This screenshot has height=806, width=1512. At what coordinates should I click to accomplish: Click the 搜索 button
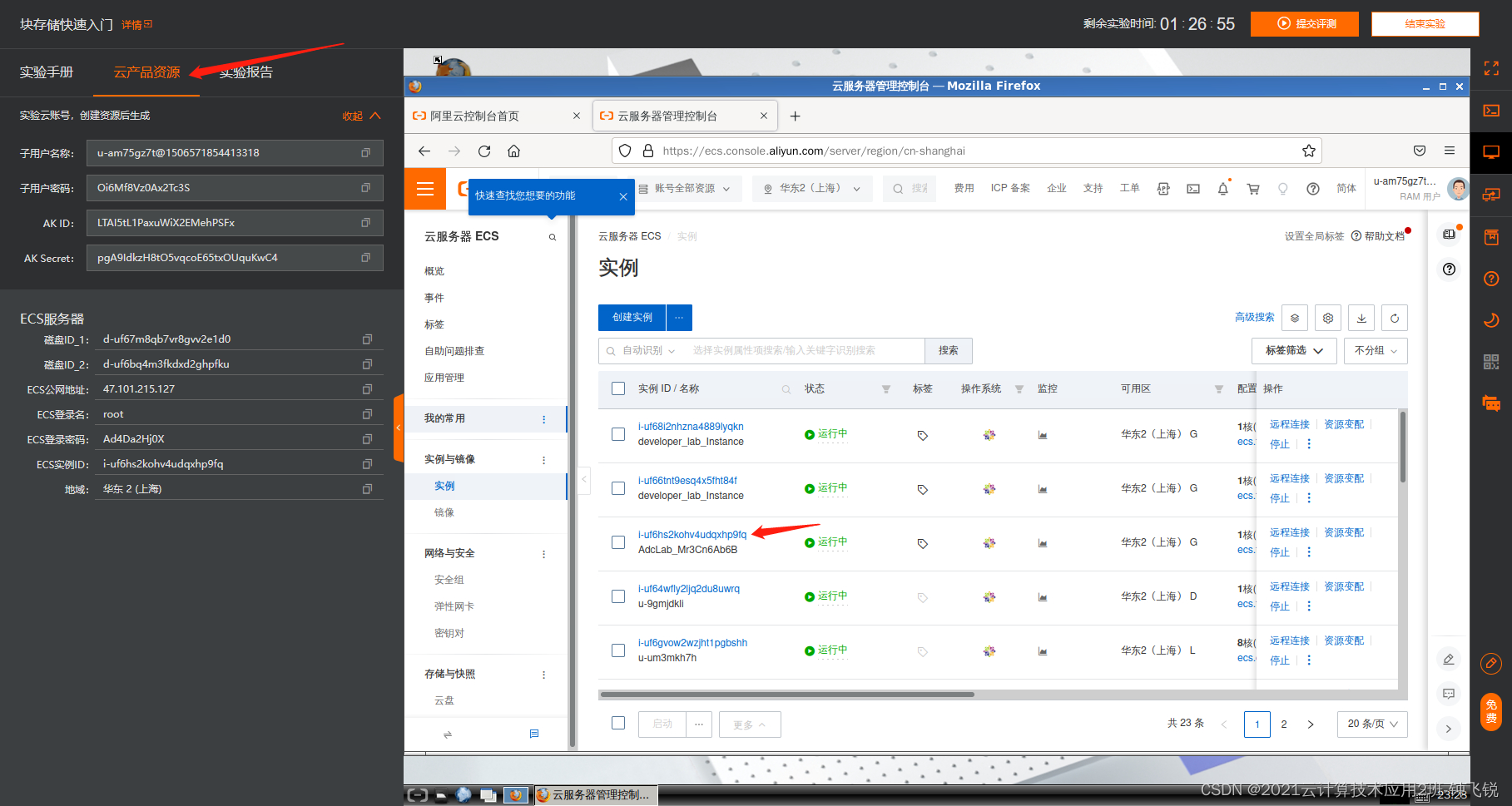tap(949, 351)
